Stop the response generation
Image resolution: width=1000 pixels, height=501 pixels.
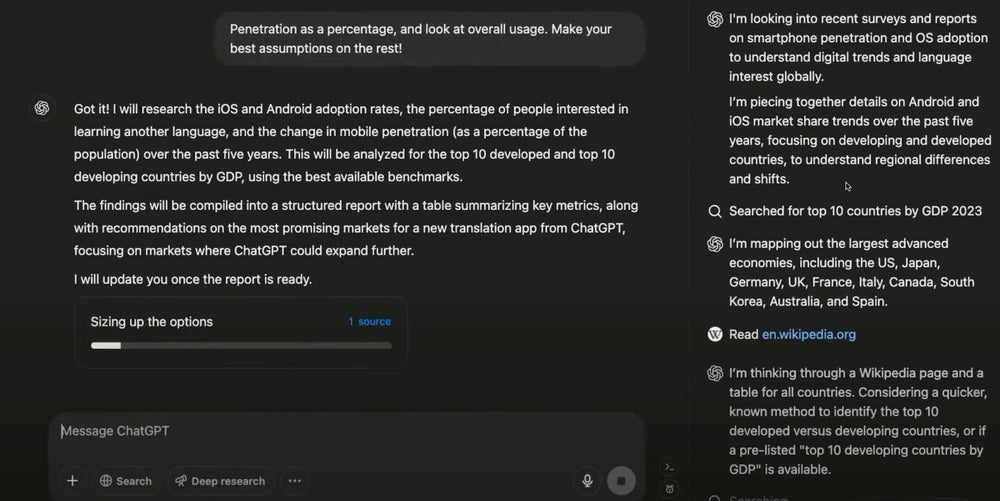pos(621,481)
